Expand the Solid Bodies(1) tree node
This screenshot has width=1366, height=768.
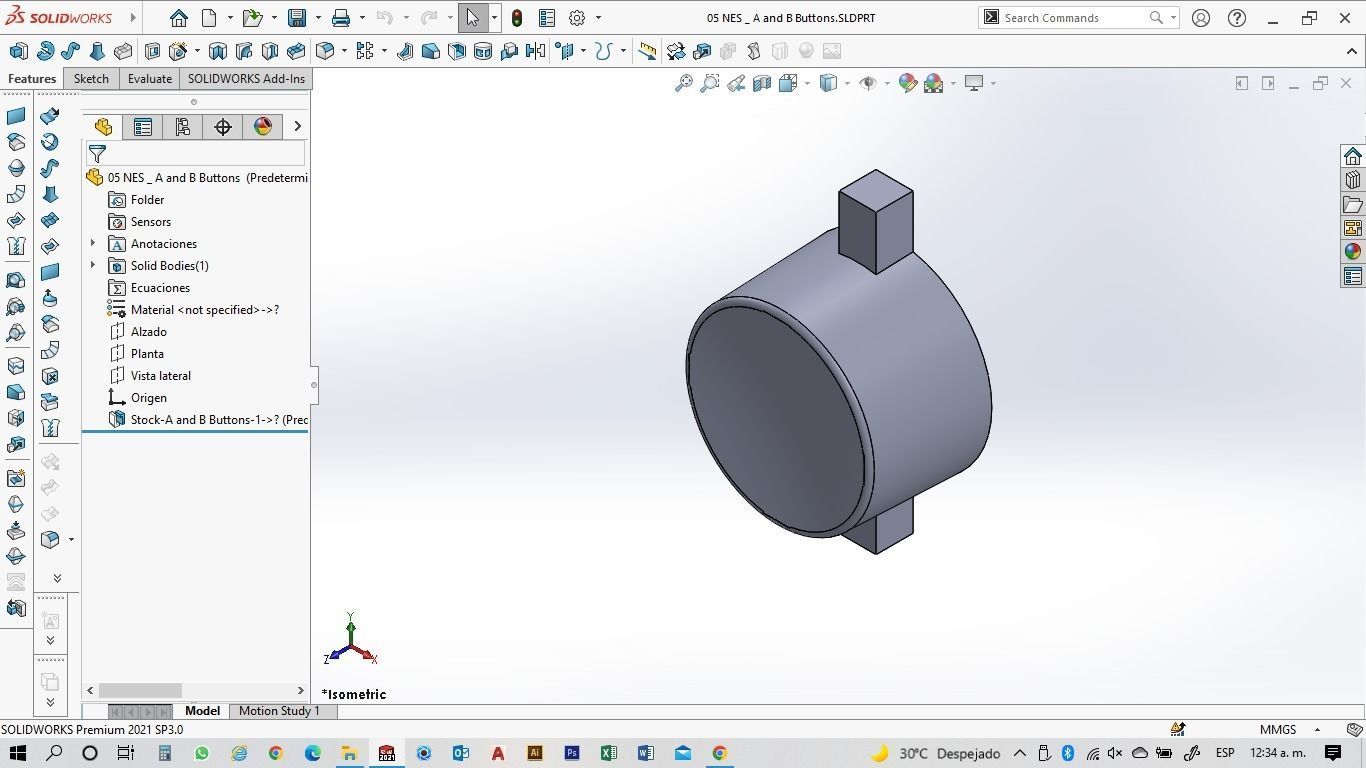(x=93, y=265)
